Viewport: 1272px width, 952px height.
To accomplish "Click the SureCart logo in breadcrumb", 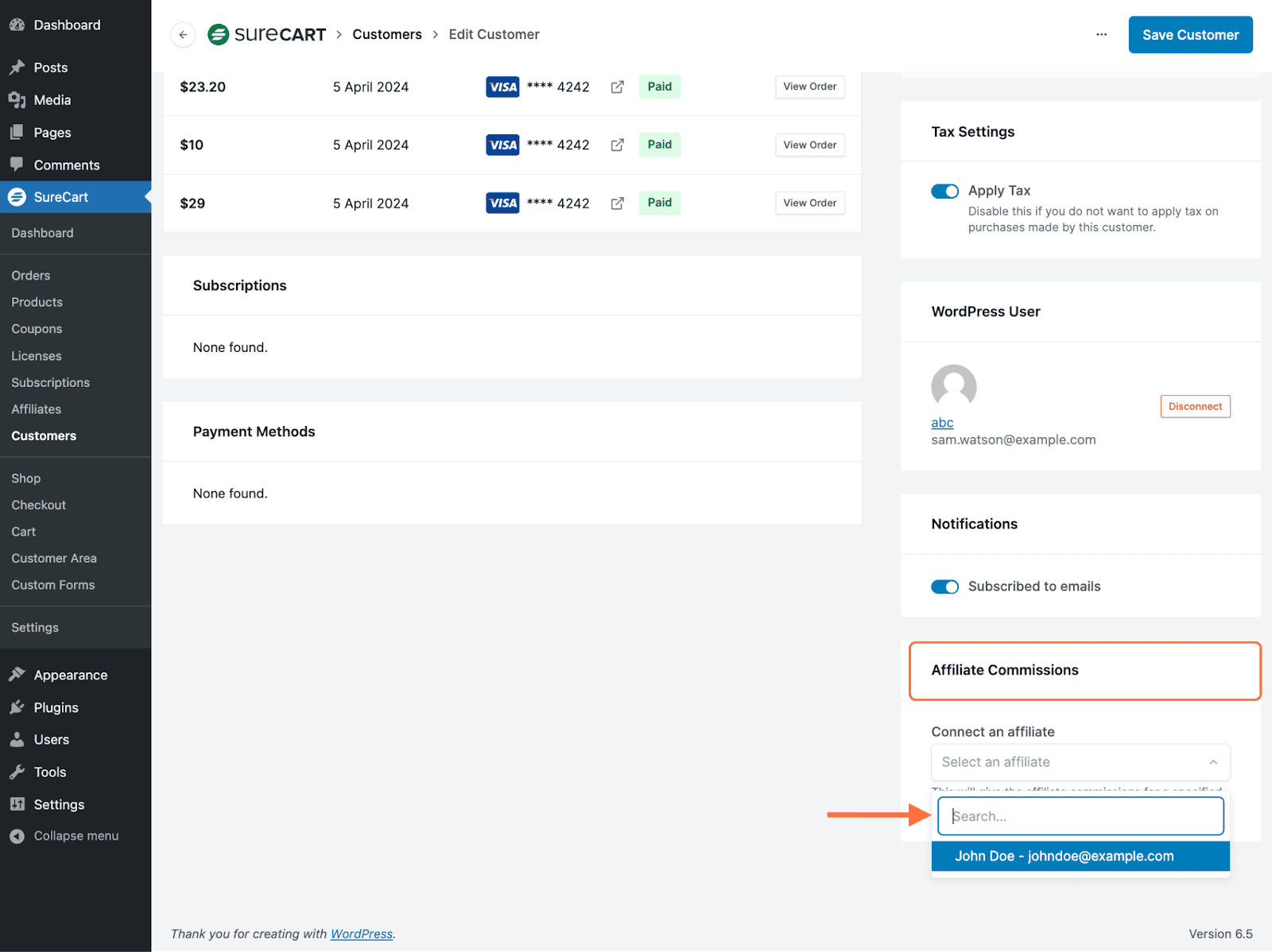I will [267, 35].
